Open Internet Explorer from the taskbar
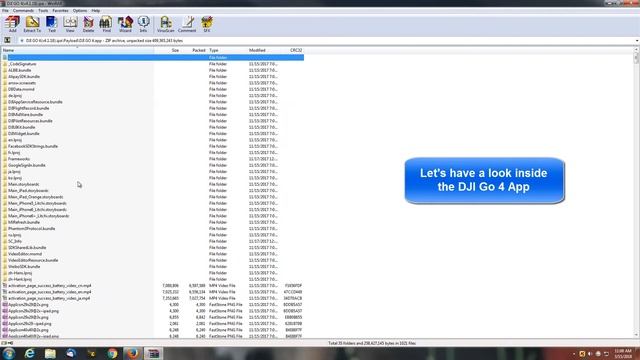640x360 pixels. click(29, 353)
